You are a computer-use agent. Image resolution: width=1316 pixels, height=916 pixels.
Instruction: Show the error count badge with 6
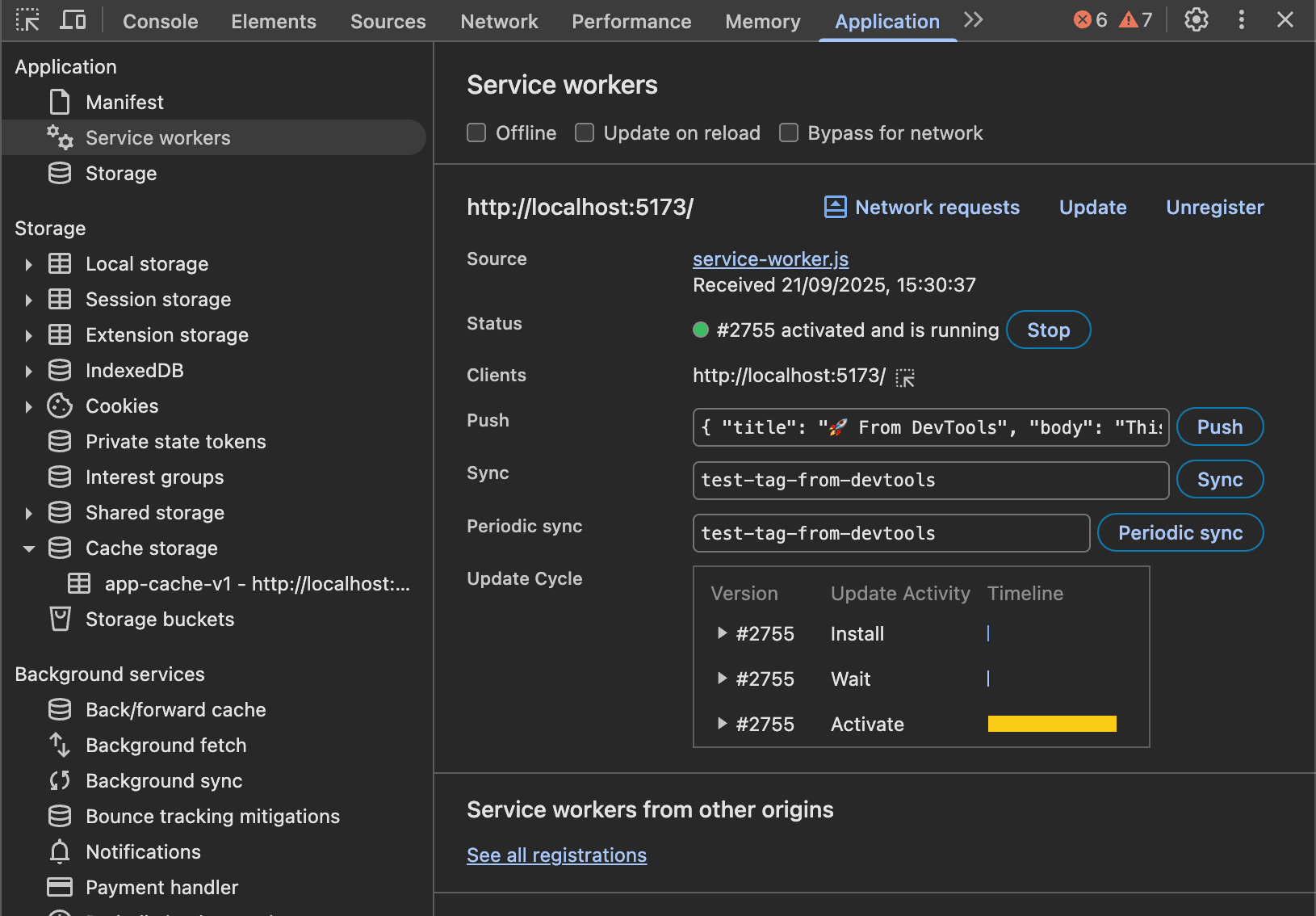[1091, 20]
